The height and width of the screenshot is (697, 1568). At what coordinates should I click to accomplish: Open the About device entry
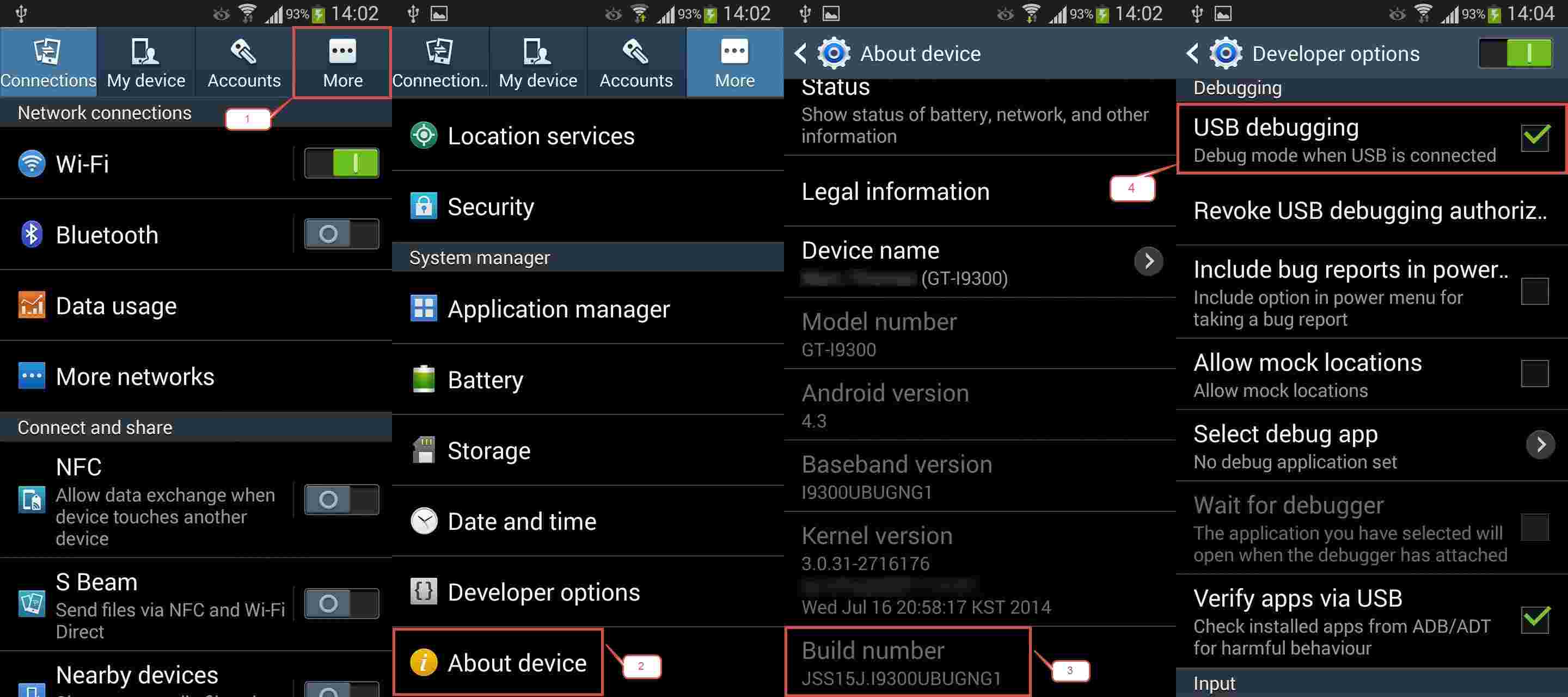[498, 662]
